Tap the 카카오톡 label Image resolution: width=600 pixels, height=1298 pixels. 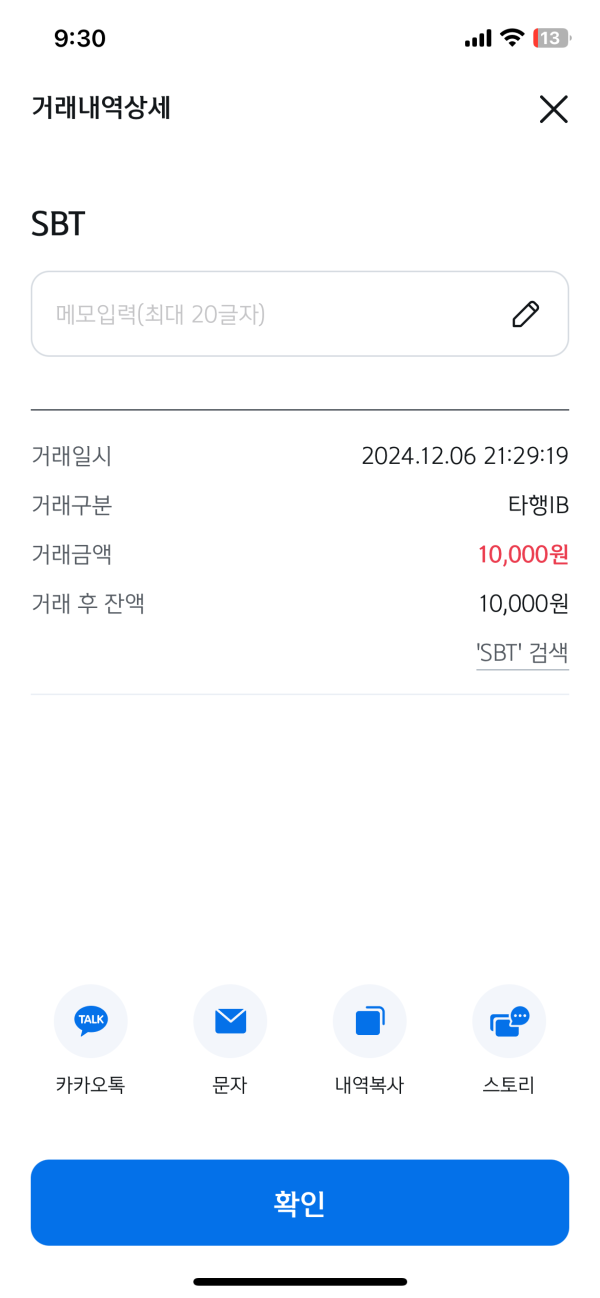point(91,1085)
